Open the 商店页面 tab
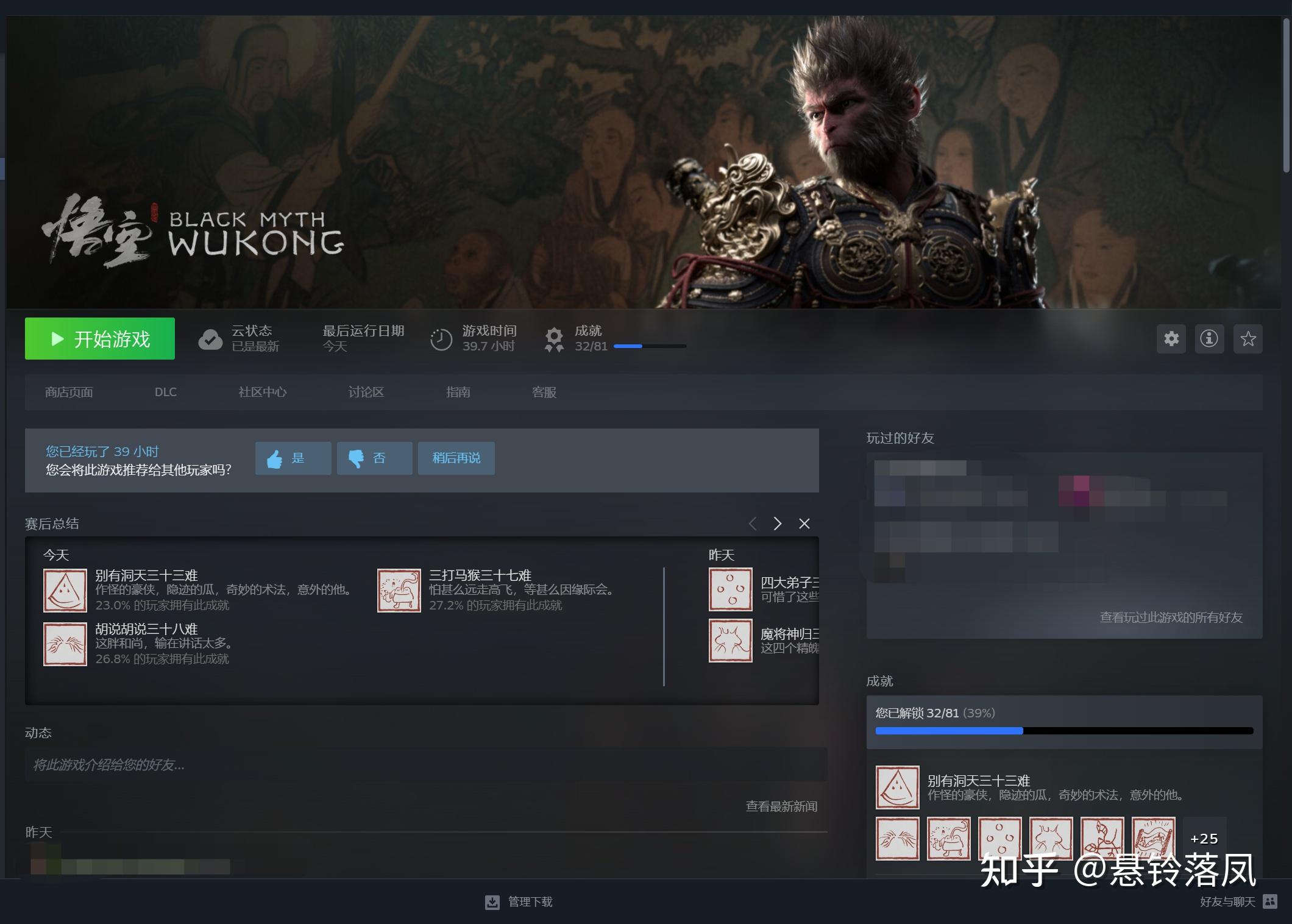The width and height of the screenshot is (1292, 924). pos(69,392)
